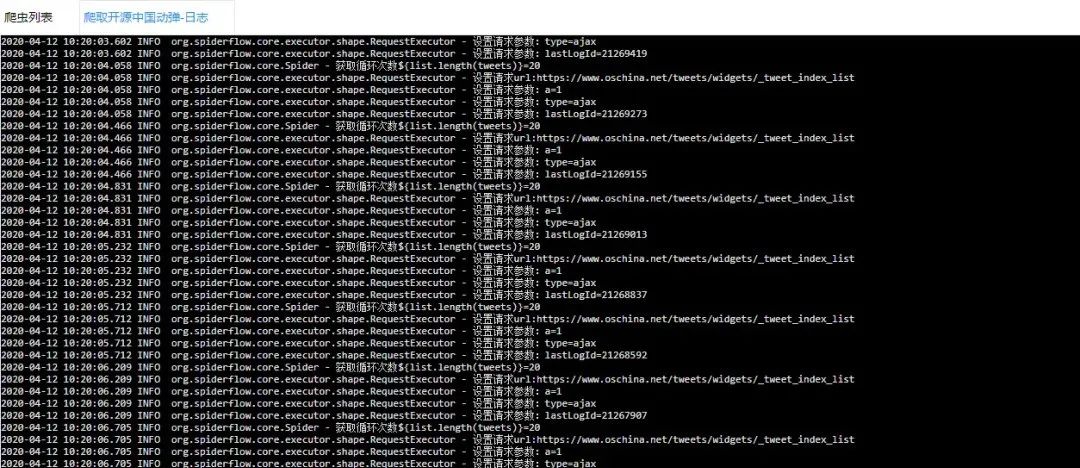Select log entry showing lastLogId=21269155
The height and width of the screenshot is (468, 1080).
point(324,174)
